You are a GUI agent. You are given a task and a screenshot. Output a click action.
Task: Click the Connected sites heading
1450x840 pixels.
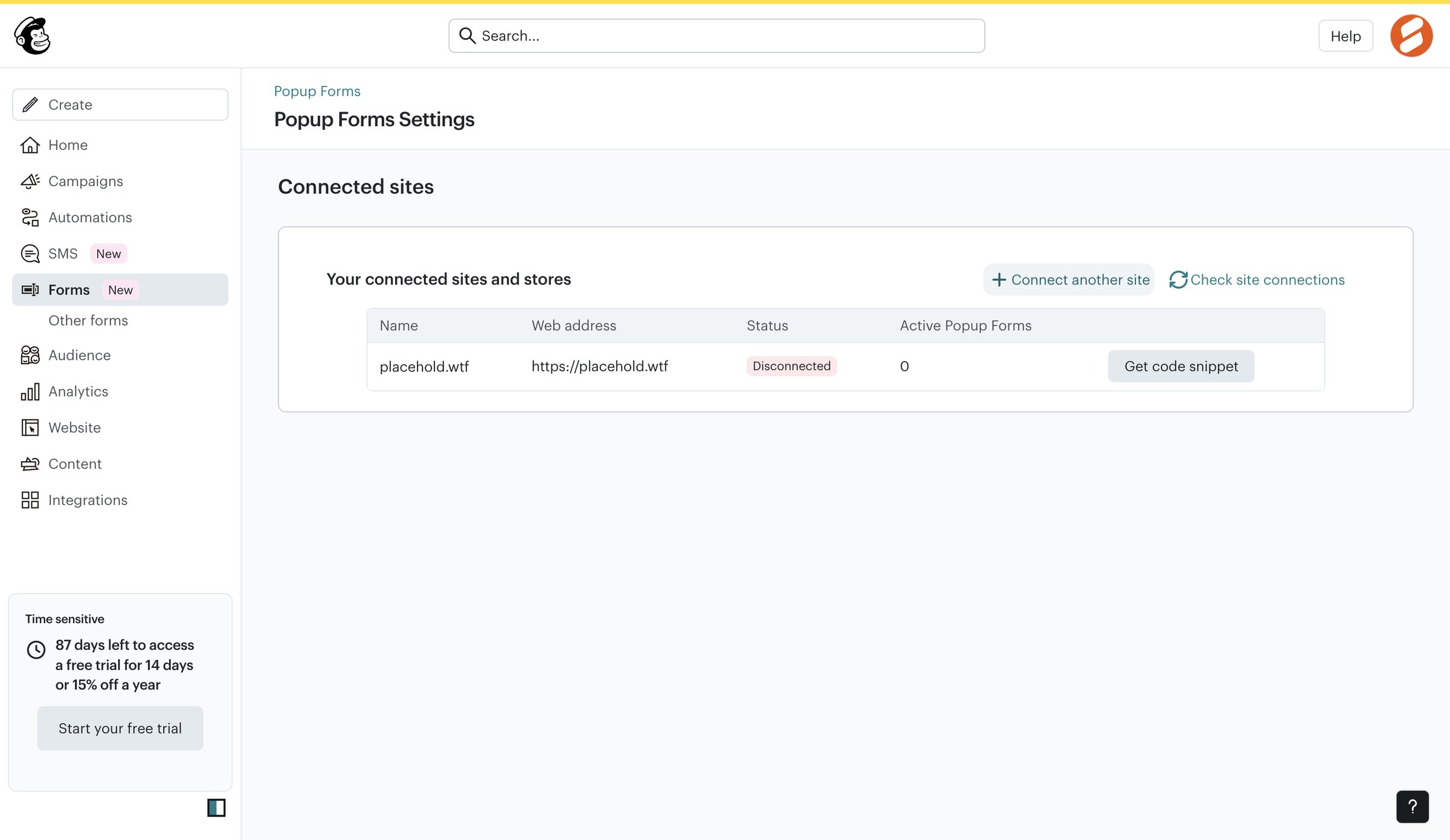pos(356,187)
